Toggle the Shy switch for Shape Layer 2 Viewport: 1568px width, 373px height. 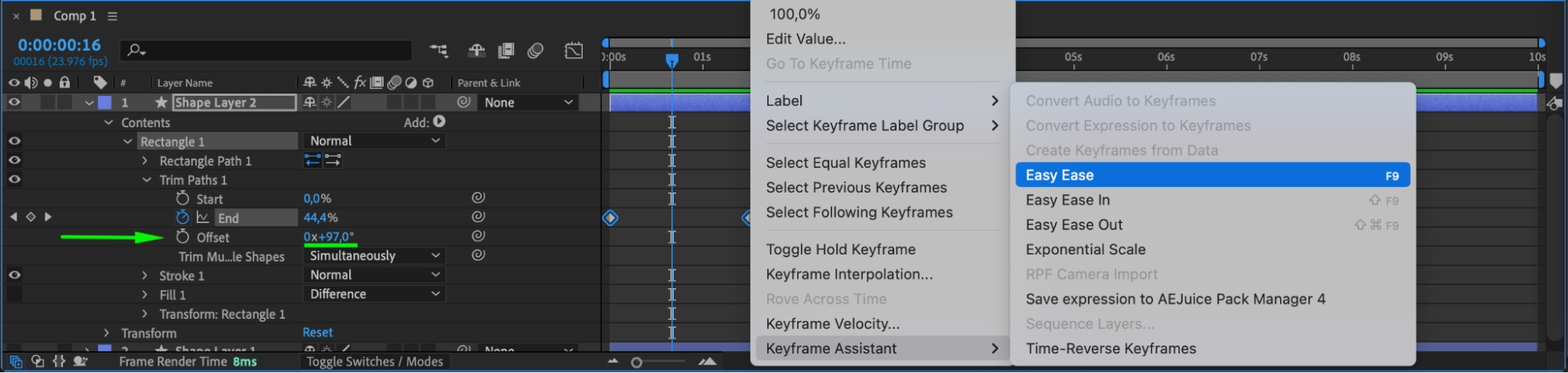[x=310, y=102]
